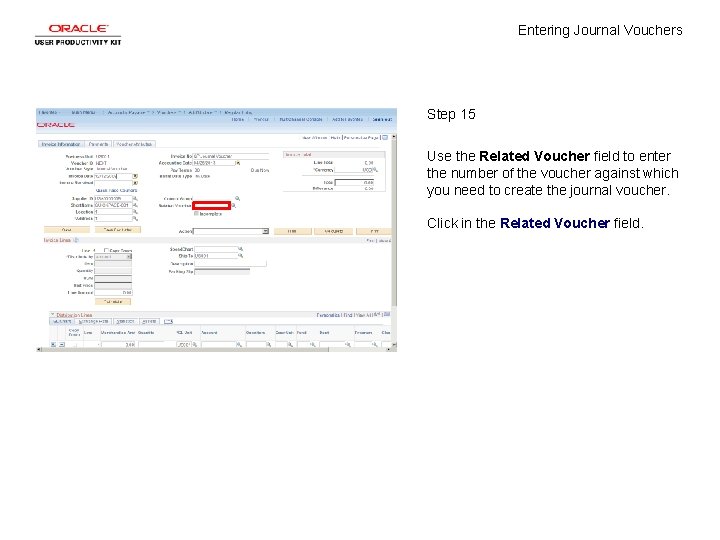Click Related Voucher lookup magnifier
Screen dimensions: 720x540
coord(234,206)
